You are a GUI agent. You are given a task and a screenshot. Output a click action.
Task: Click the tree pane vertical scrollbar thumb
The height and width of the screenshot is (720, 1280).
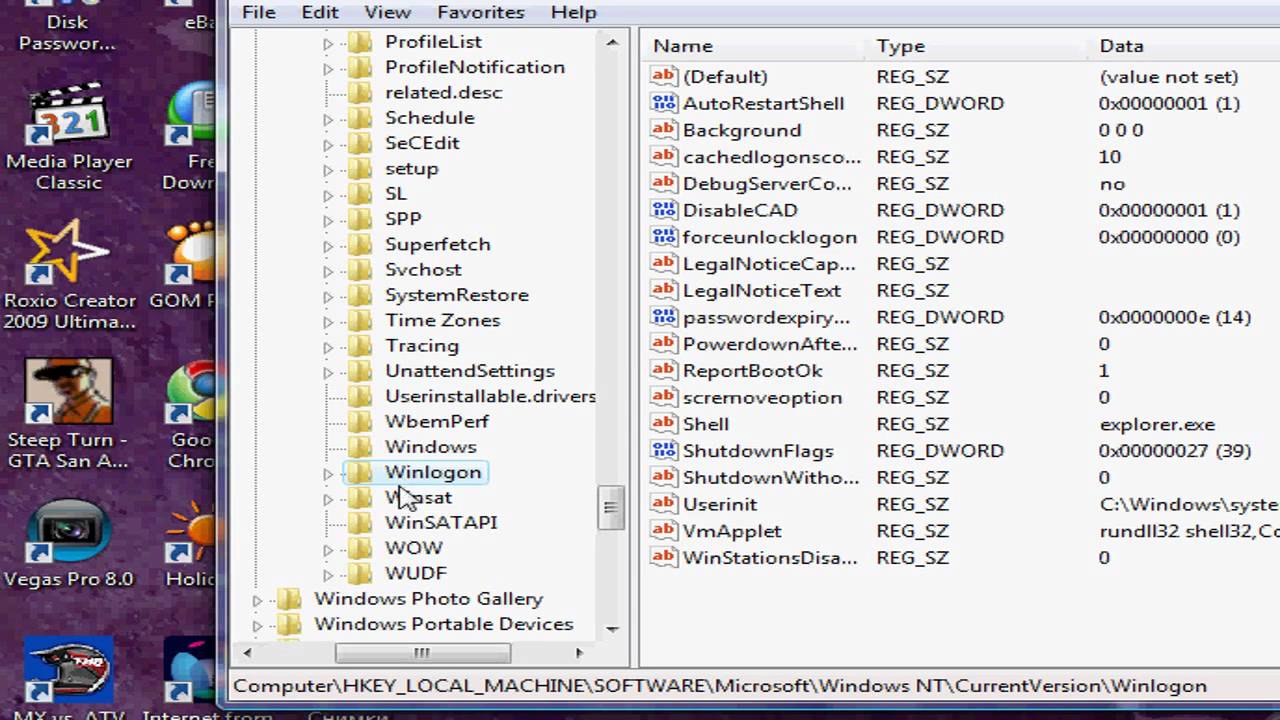(x=612, y=507)
